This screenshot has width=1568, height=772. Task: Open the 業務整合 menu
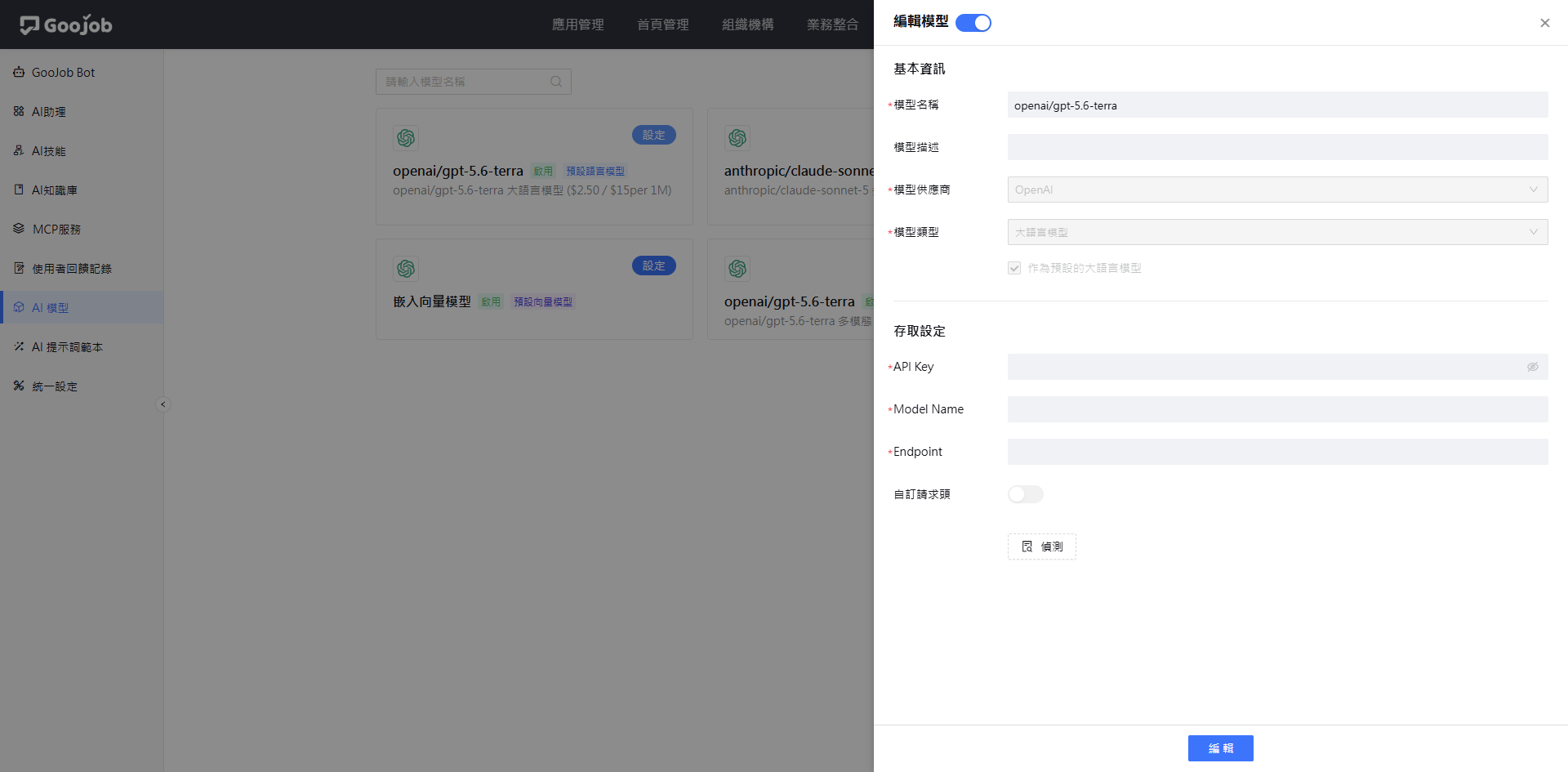(x=833, y=25)
